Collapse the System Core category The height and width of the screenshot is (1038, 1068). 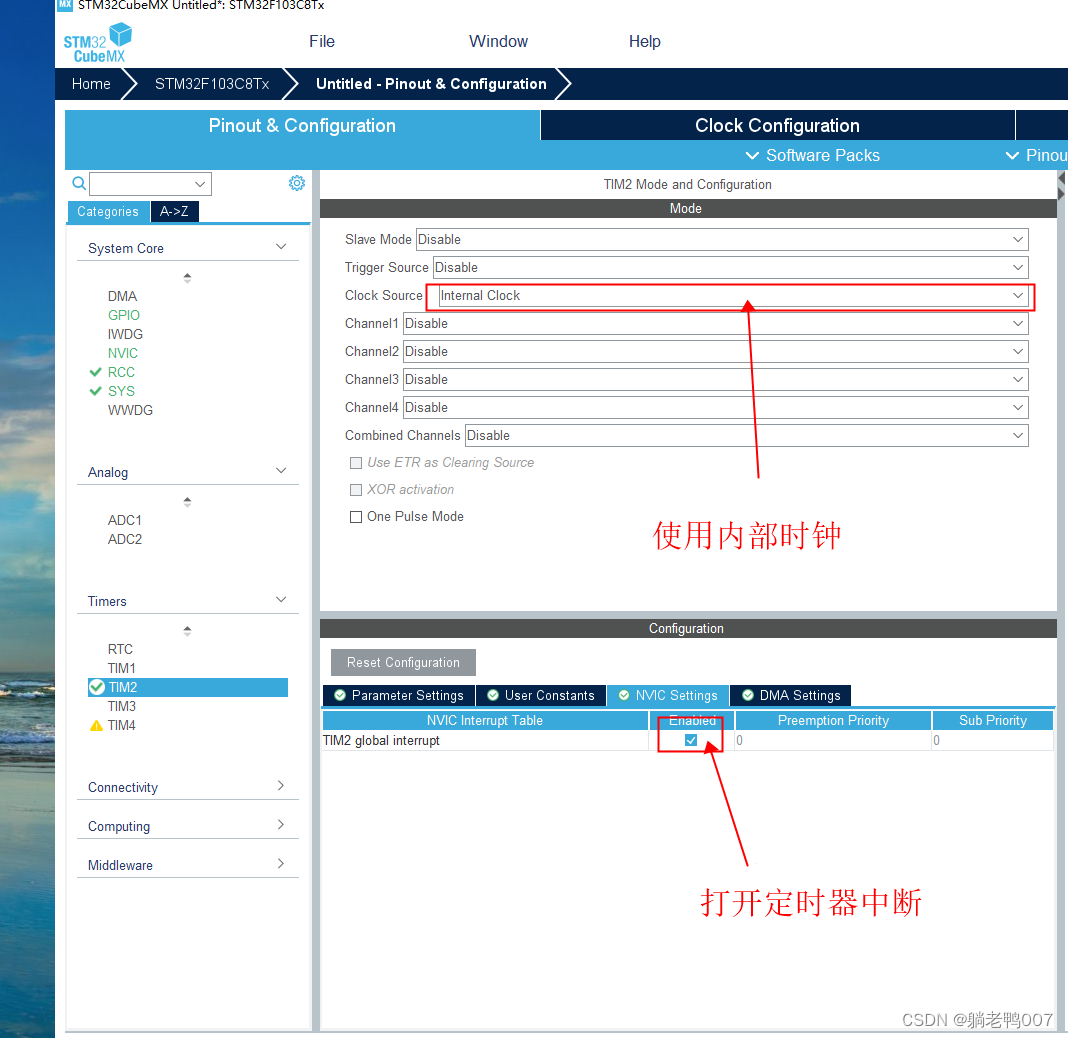[x=281, y=247]
